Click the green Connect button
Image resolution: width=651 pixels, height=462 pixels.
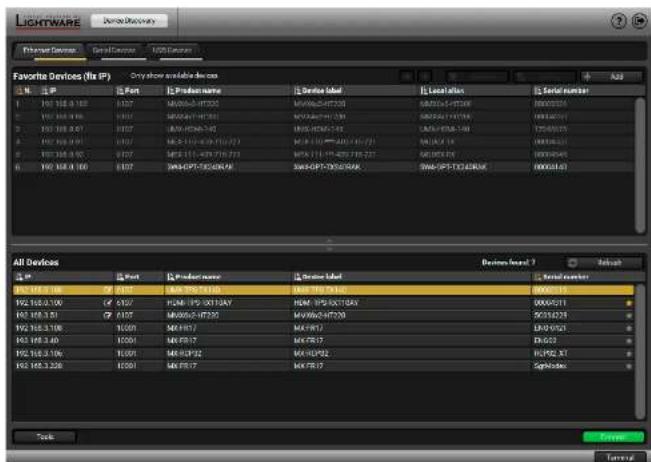(x=613, y=437)
